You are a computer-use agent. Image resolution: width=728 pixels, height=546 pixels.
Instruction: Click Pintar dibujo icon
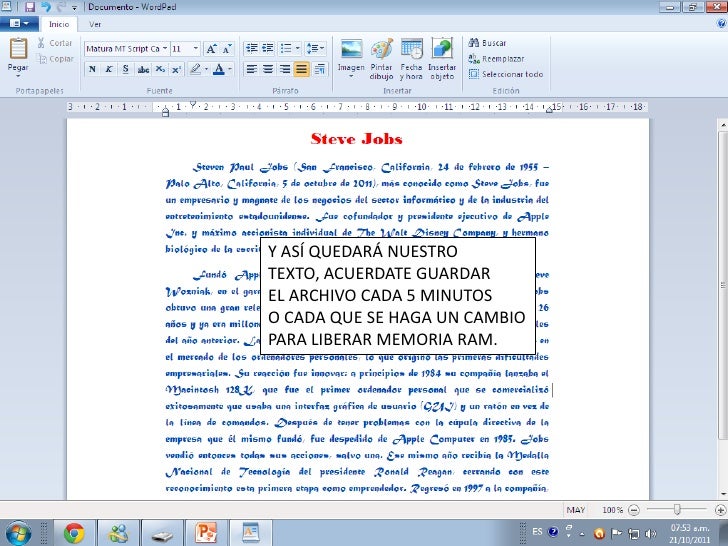point(382,49)
